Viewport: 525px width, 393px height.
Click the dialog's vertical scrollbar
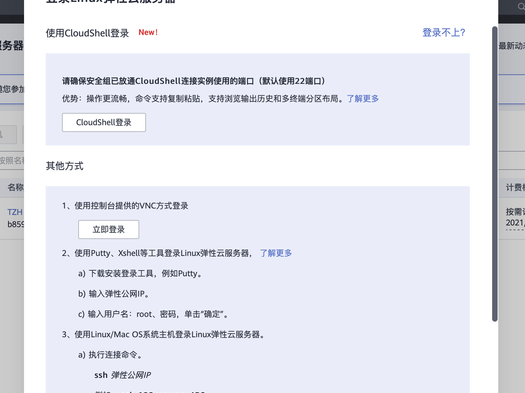pyautogui.click(x=495, y=174)
